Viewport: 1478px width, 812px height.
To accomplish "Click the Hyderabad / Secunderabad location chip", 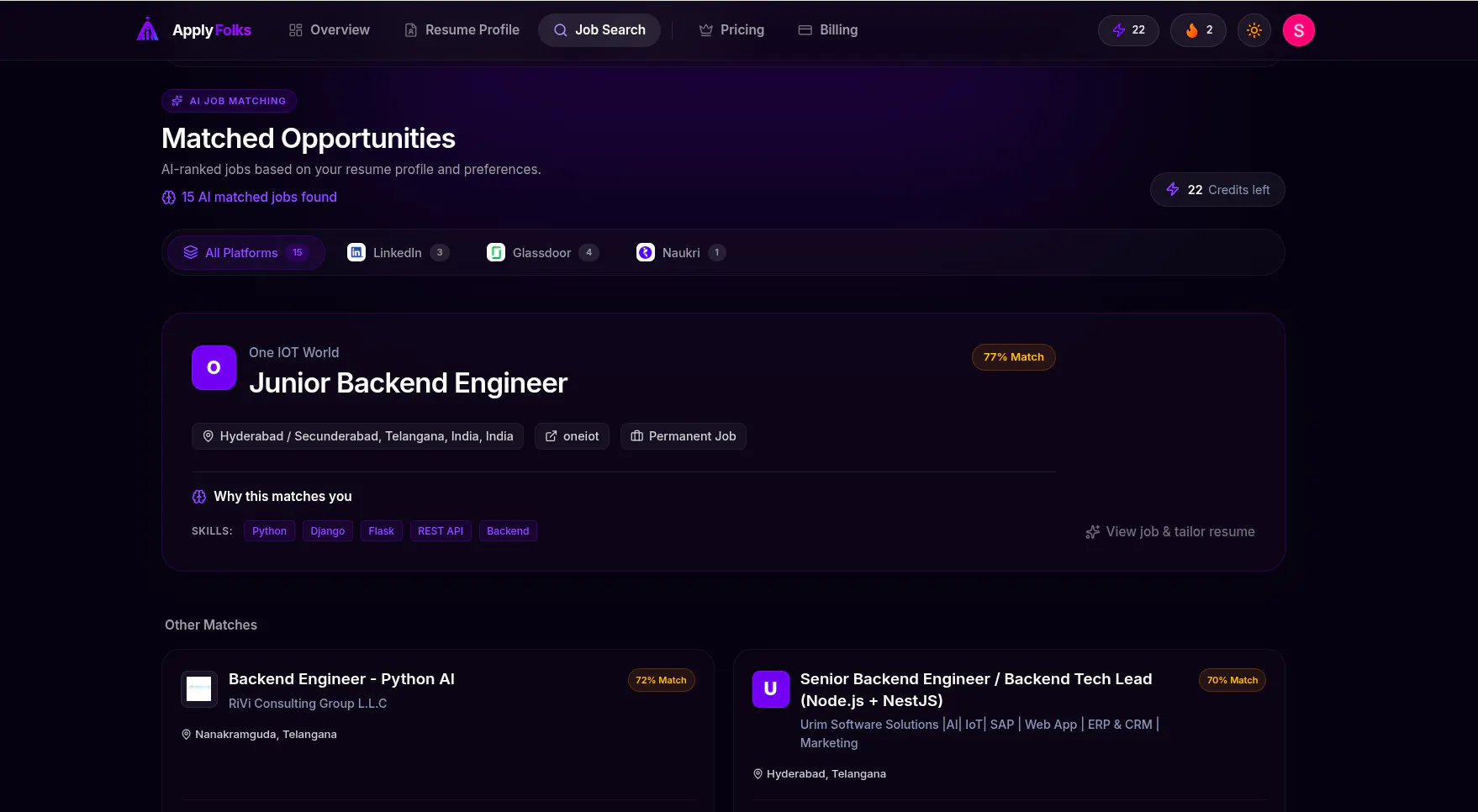I will (x=357, y=436).
